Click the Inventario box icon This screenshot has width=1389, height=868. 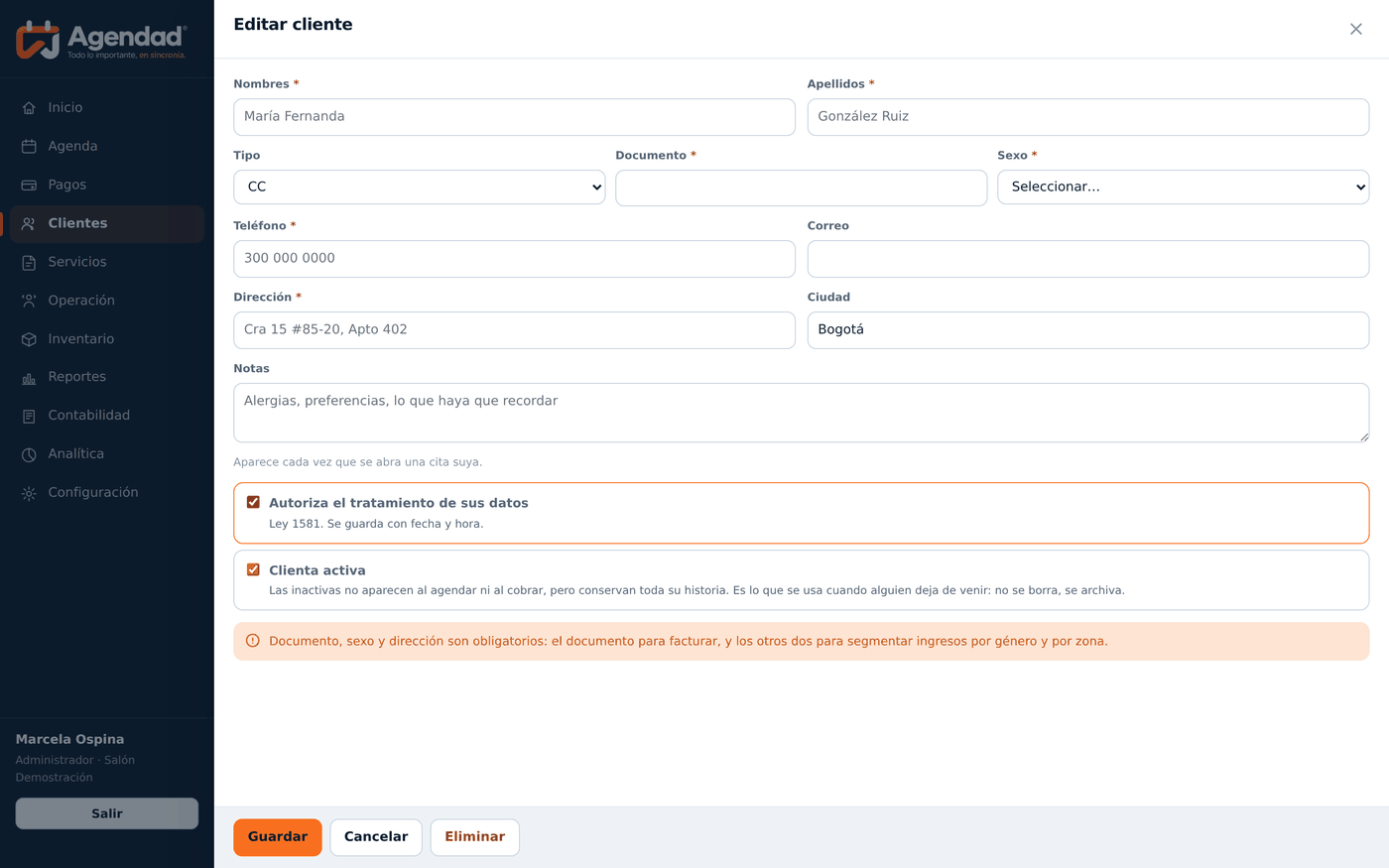pyautogui.click(x=29, y=339)
